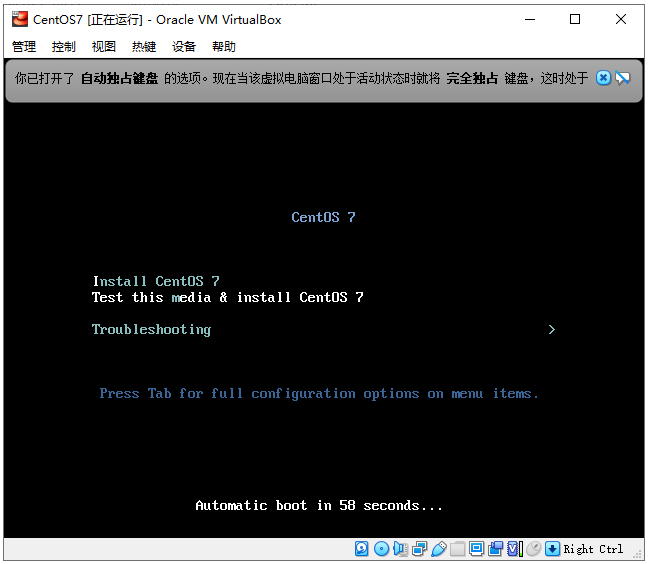Click the mouse integration status icon
648x564 pixels.
click(533, 549)
